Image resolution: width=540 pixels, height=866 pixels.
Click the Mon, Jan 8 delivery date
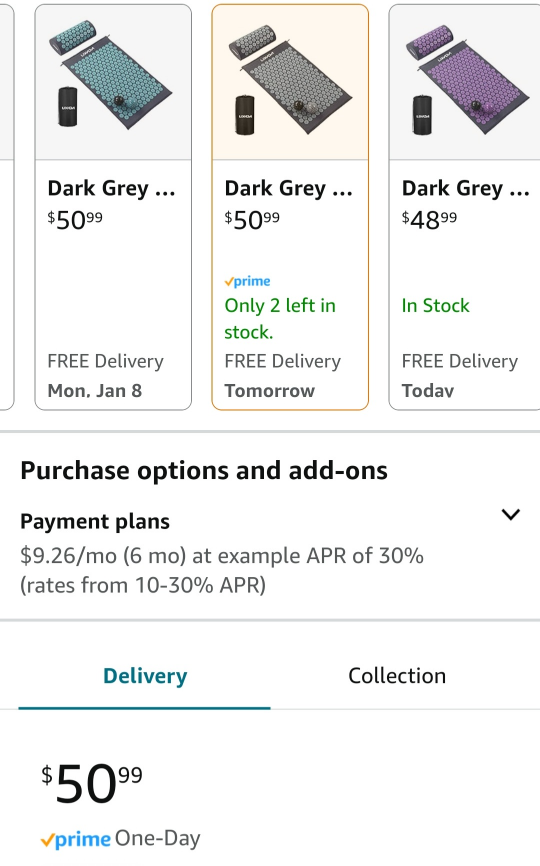95,391
